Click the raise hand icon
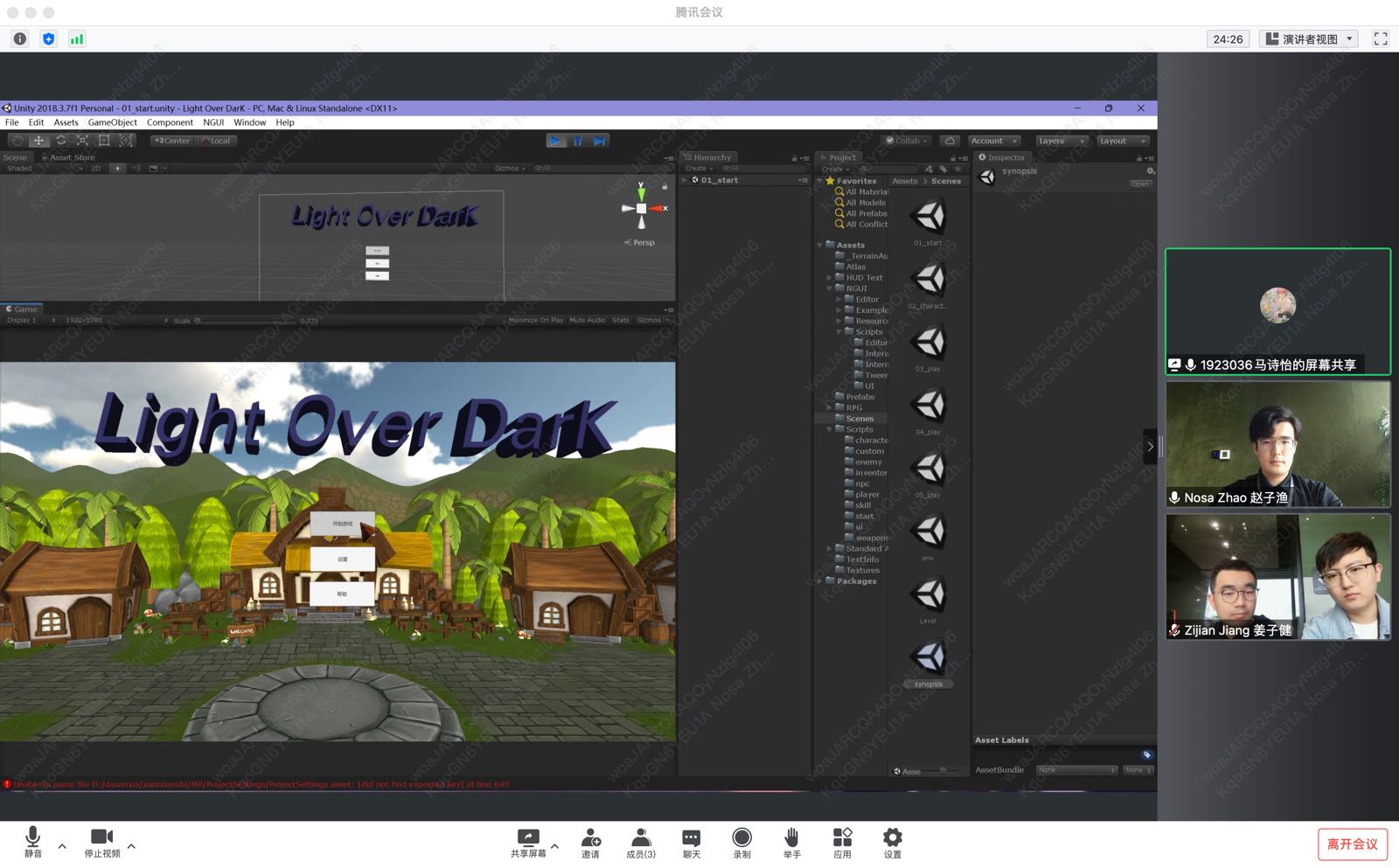 (791, 838)
